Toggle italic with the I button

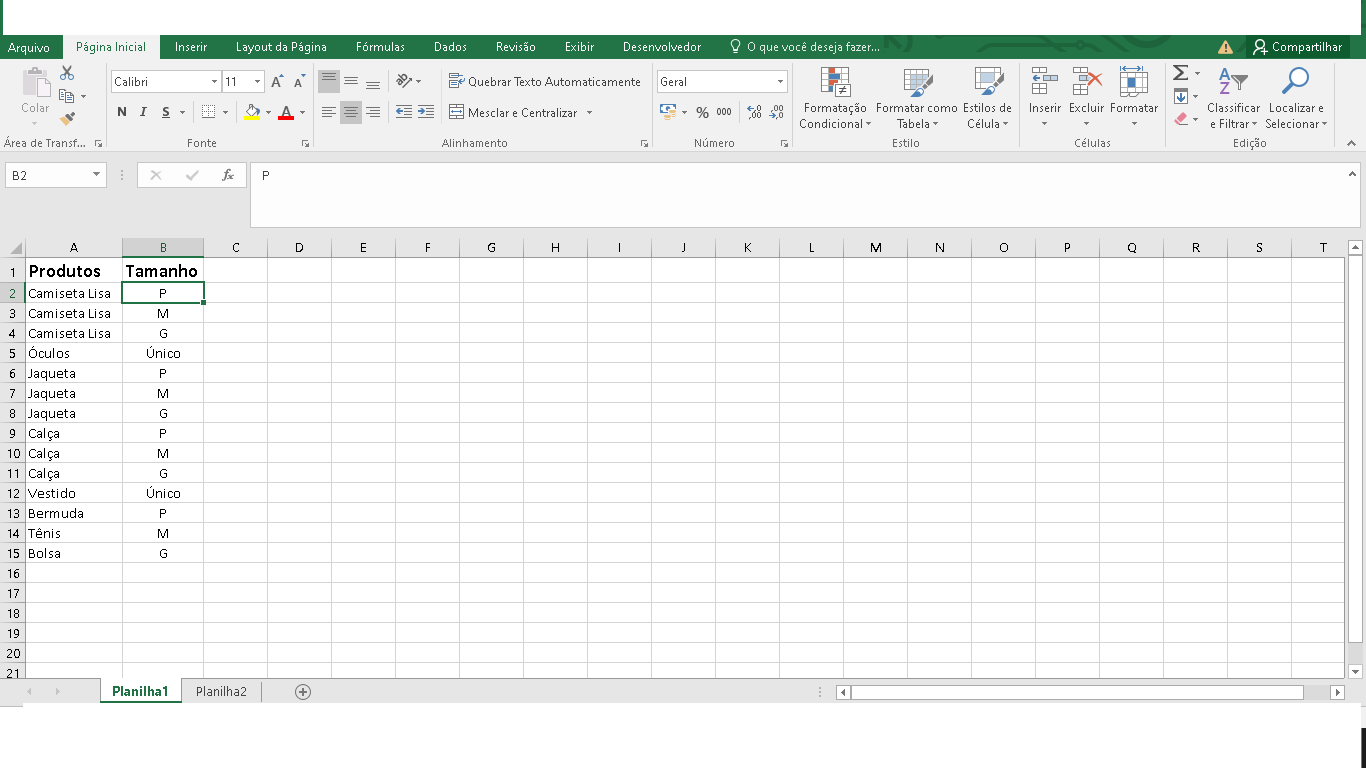click(144, 112)
